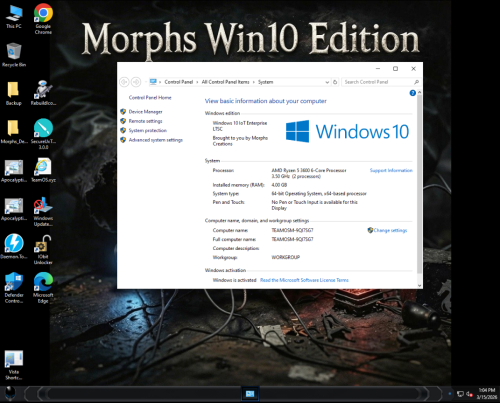Screen dimensions: 500x403
Task: Open the Backup folder on desktop
Action: pyautogui.click(x=13, y=93)
